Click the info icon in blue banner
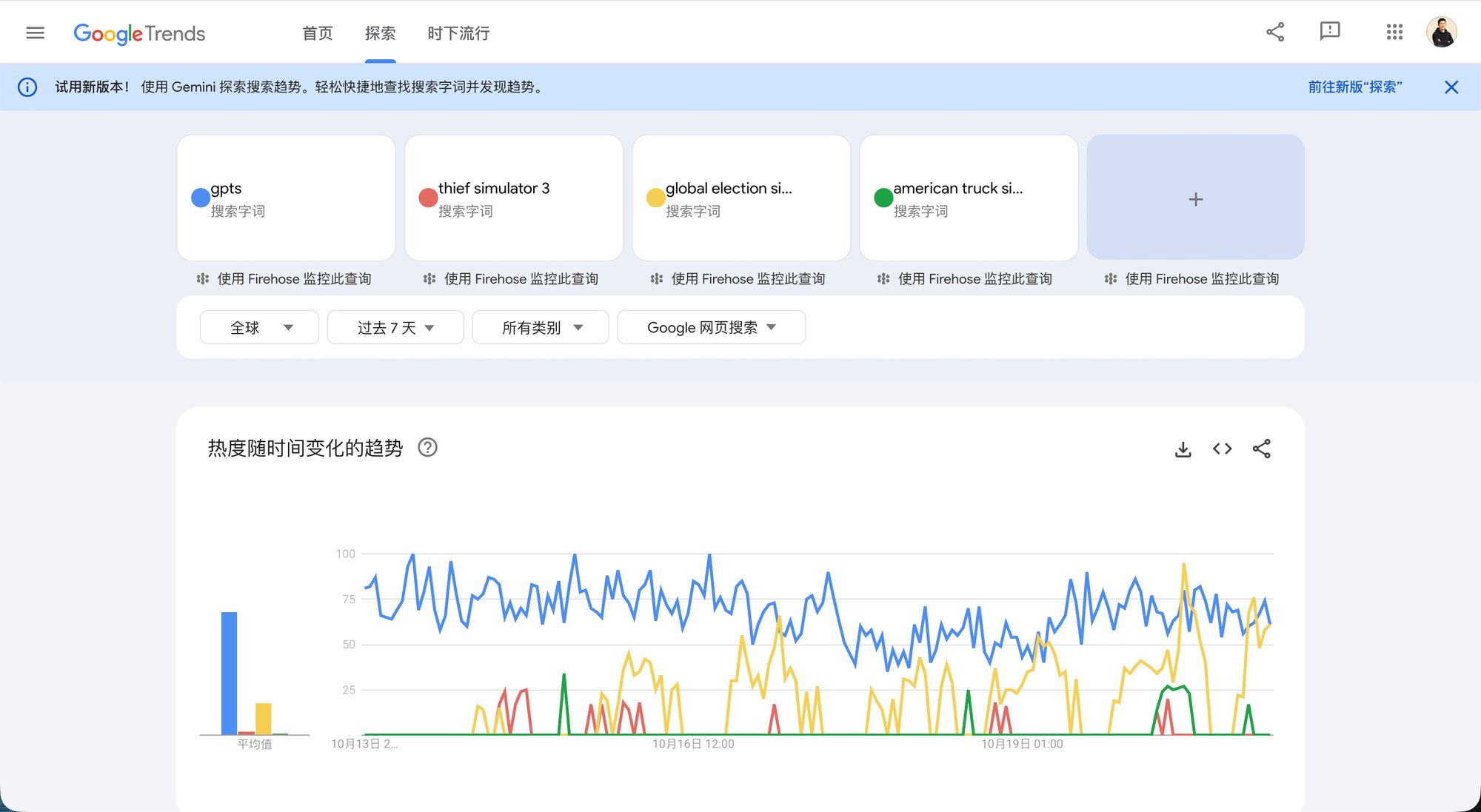1481x812 pixels. 27,87
